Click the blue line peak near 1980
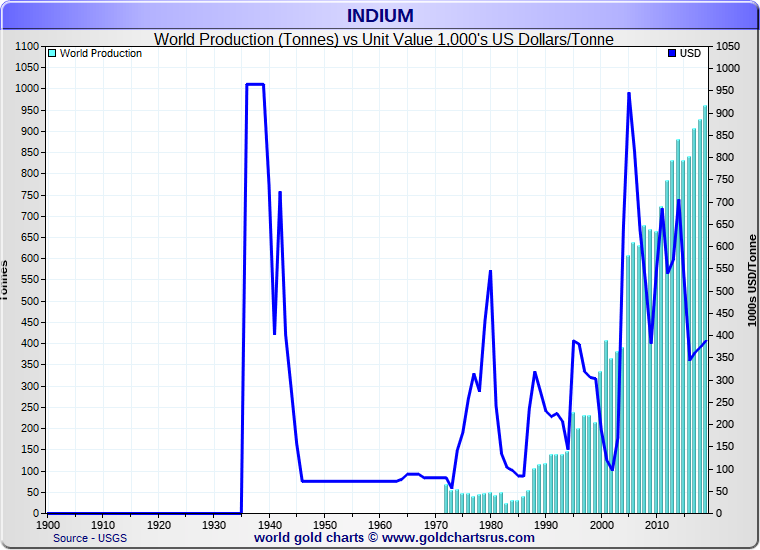 point(490,272)
